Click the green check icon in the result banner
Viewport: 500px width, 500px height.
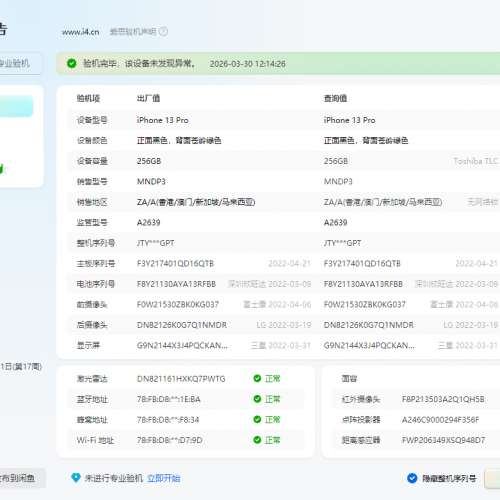pyautogui.click(x=71, y=63)
